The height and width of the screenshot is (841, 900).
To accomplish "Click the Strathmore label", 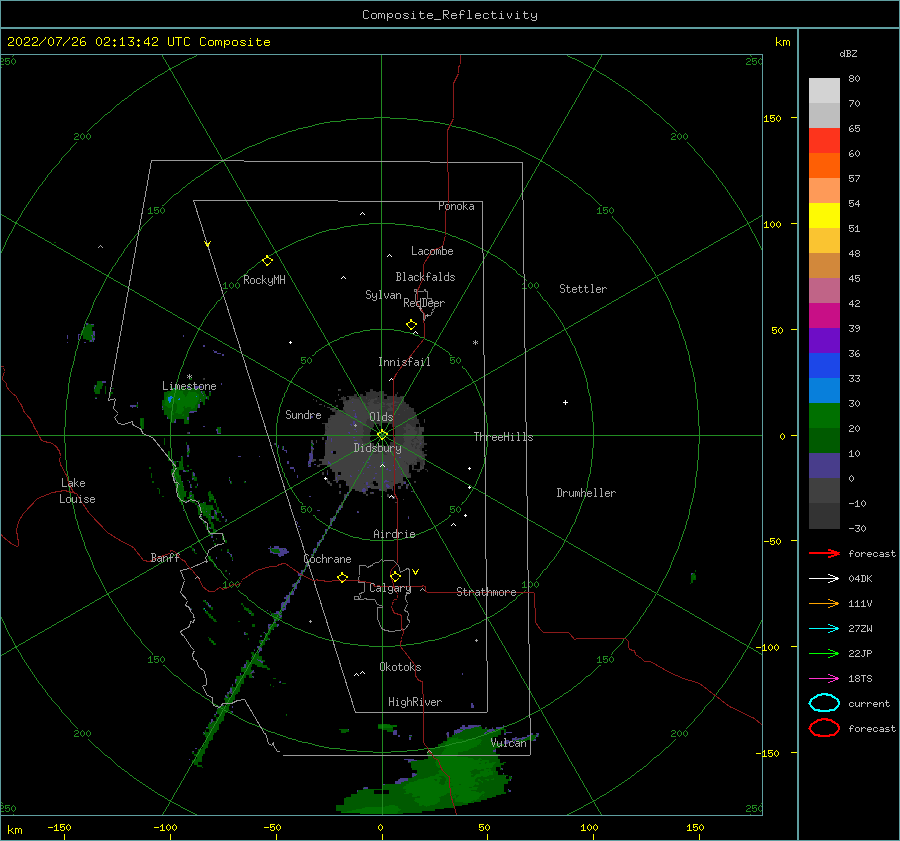I will (486, 592).
